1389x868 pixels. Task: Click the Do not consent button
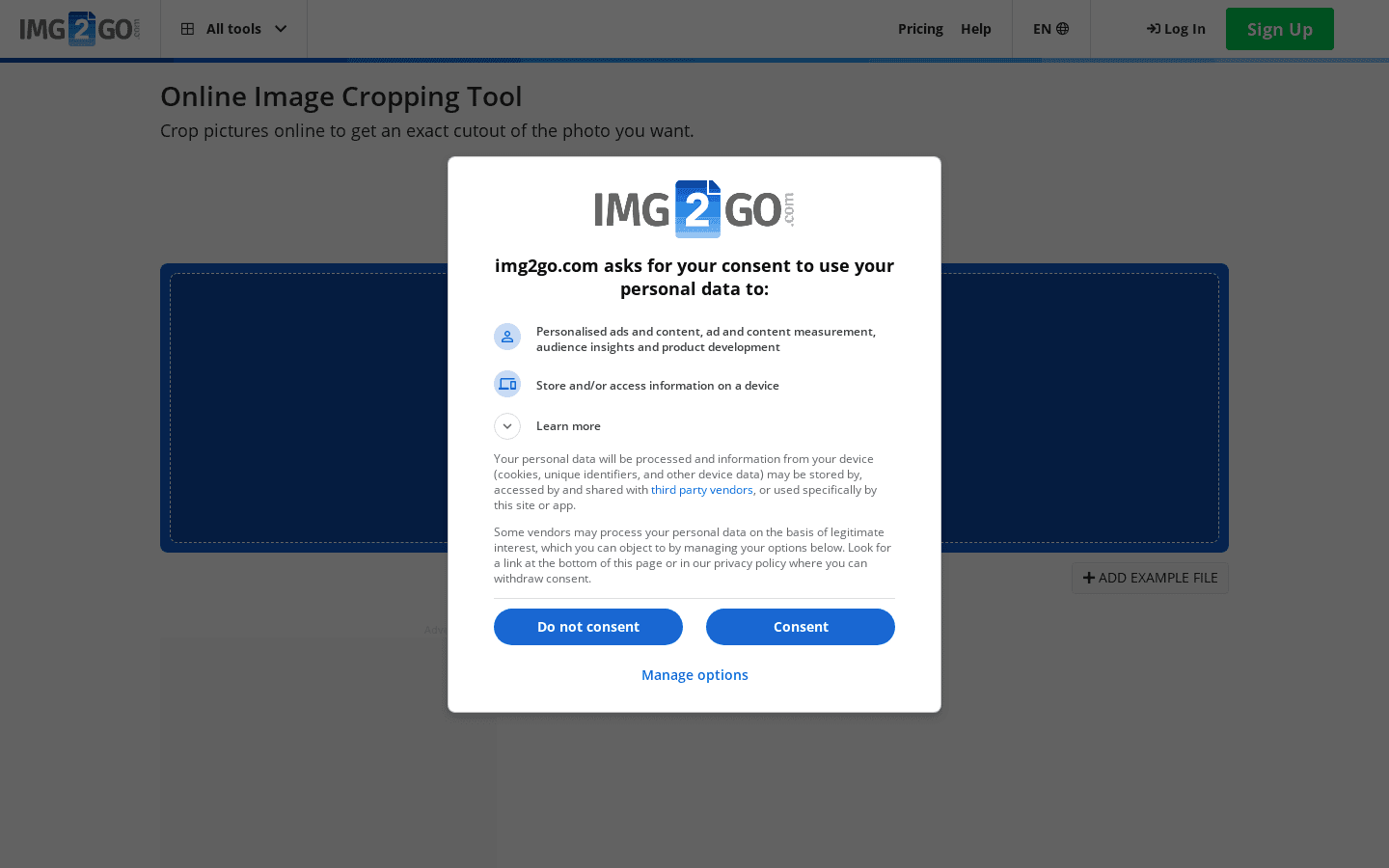click(x=587, y=626)
